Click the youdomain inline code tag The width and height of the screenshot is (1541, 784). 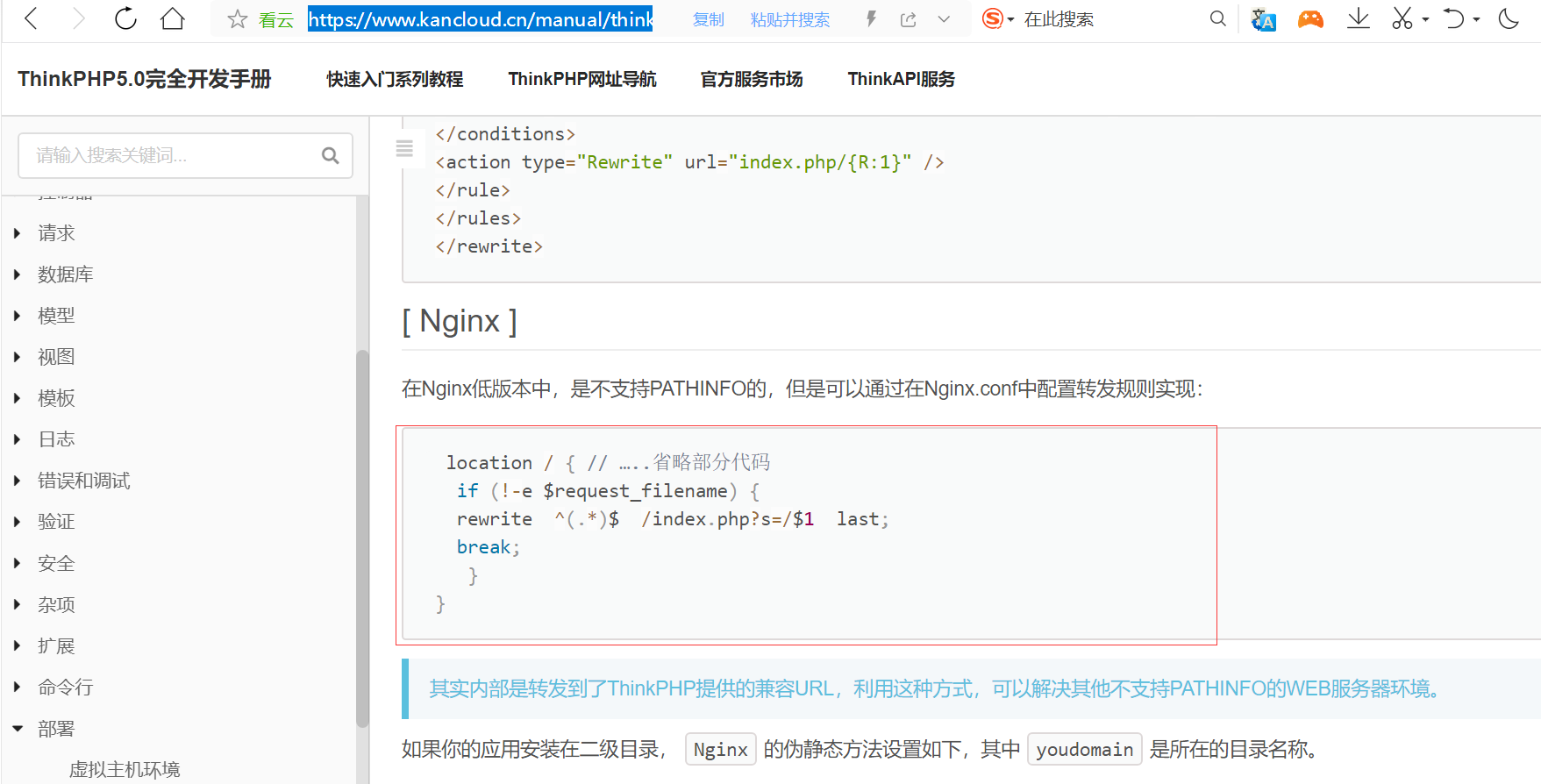coord(1085,749)
